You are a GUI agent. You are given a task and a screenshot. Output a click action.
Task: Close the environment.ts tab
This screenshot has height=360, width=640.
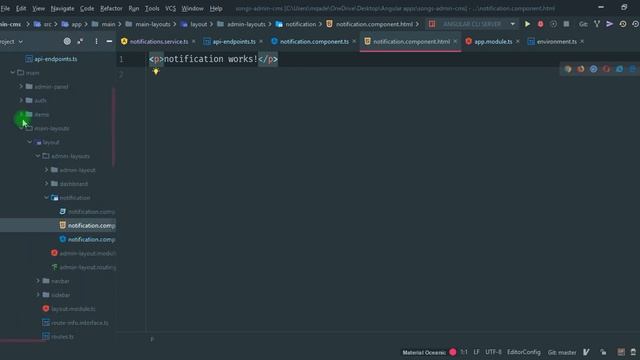pos(582,41)
